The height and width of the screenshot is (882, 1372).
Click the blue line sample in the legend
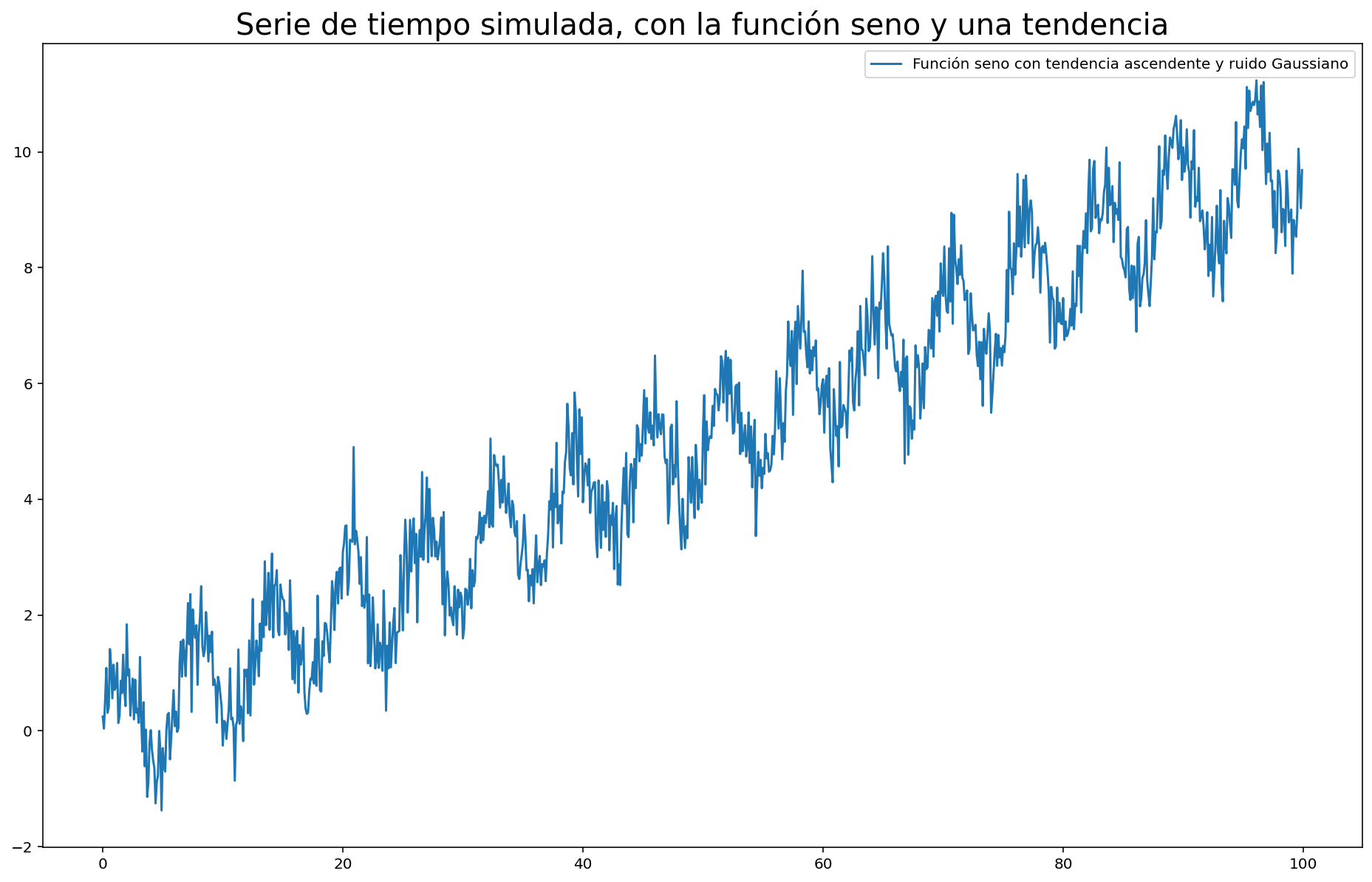886,64
